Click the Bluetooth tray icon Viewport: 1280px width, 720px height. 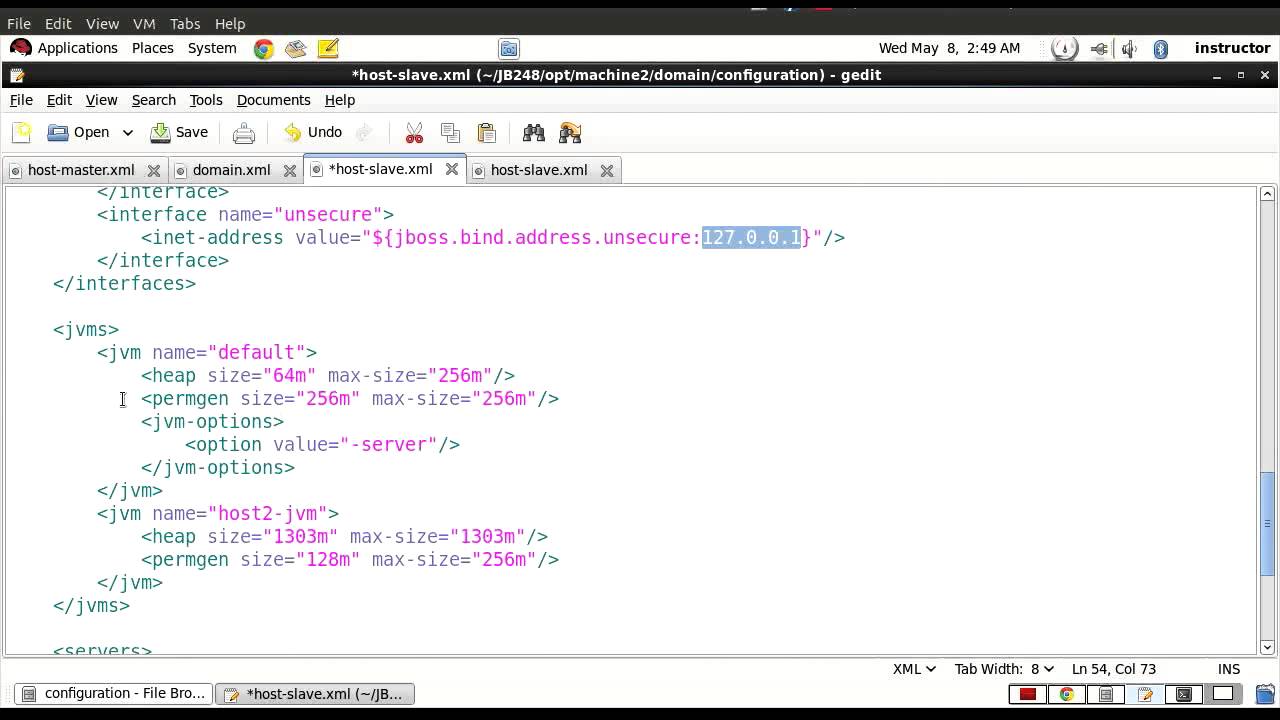click(x=1161, y=48)
